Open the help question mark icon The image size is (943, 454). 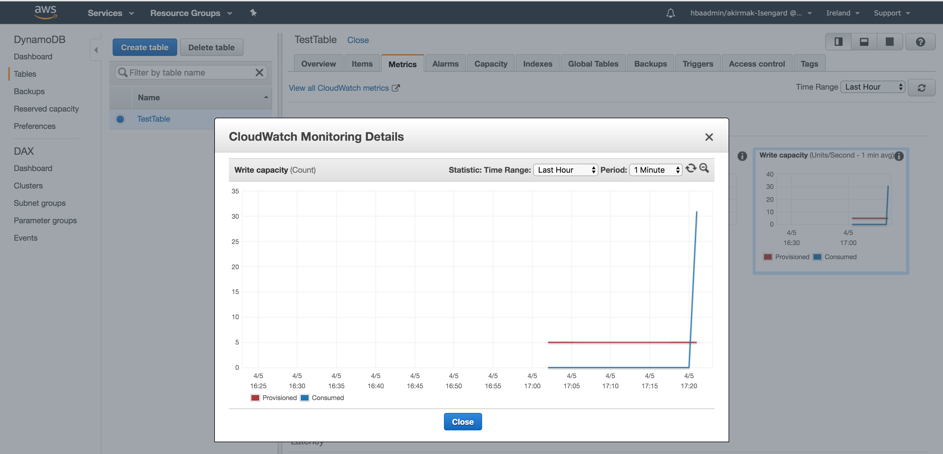point(920,41)
